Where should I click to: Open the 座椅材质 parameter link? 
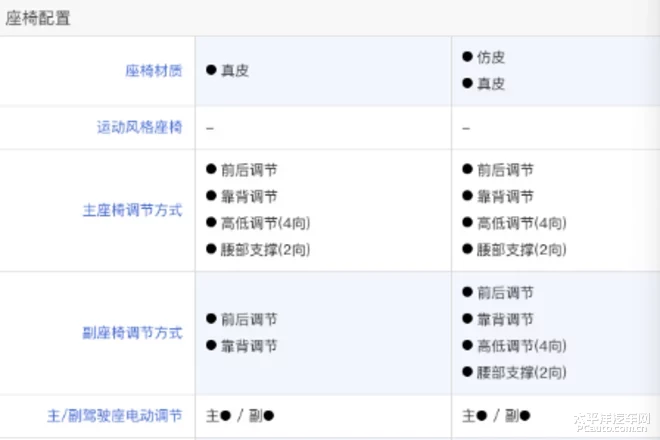point(154,71)
